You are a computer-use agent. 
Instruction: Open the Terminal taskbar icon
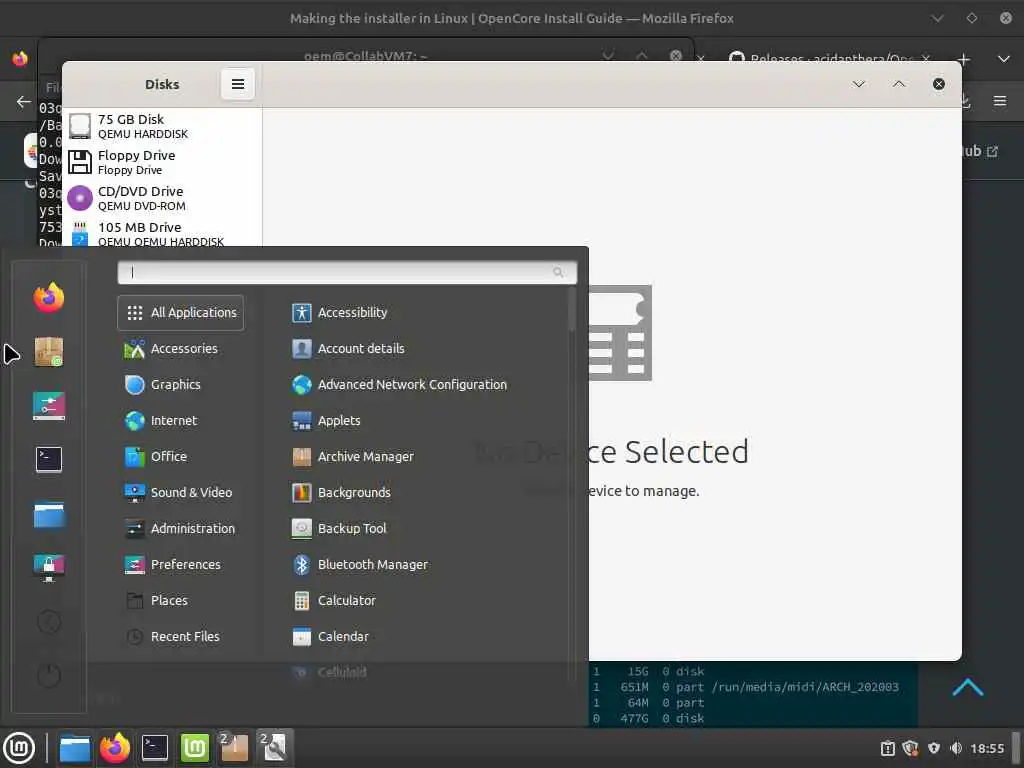(x=155, y=748)
